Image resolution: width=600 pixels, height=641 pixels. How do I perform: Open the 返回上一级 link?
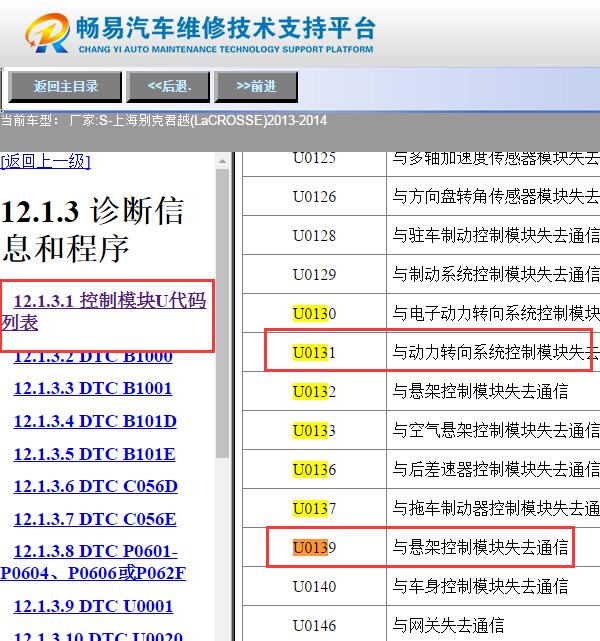[45, 161]
